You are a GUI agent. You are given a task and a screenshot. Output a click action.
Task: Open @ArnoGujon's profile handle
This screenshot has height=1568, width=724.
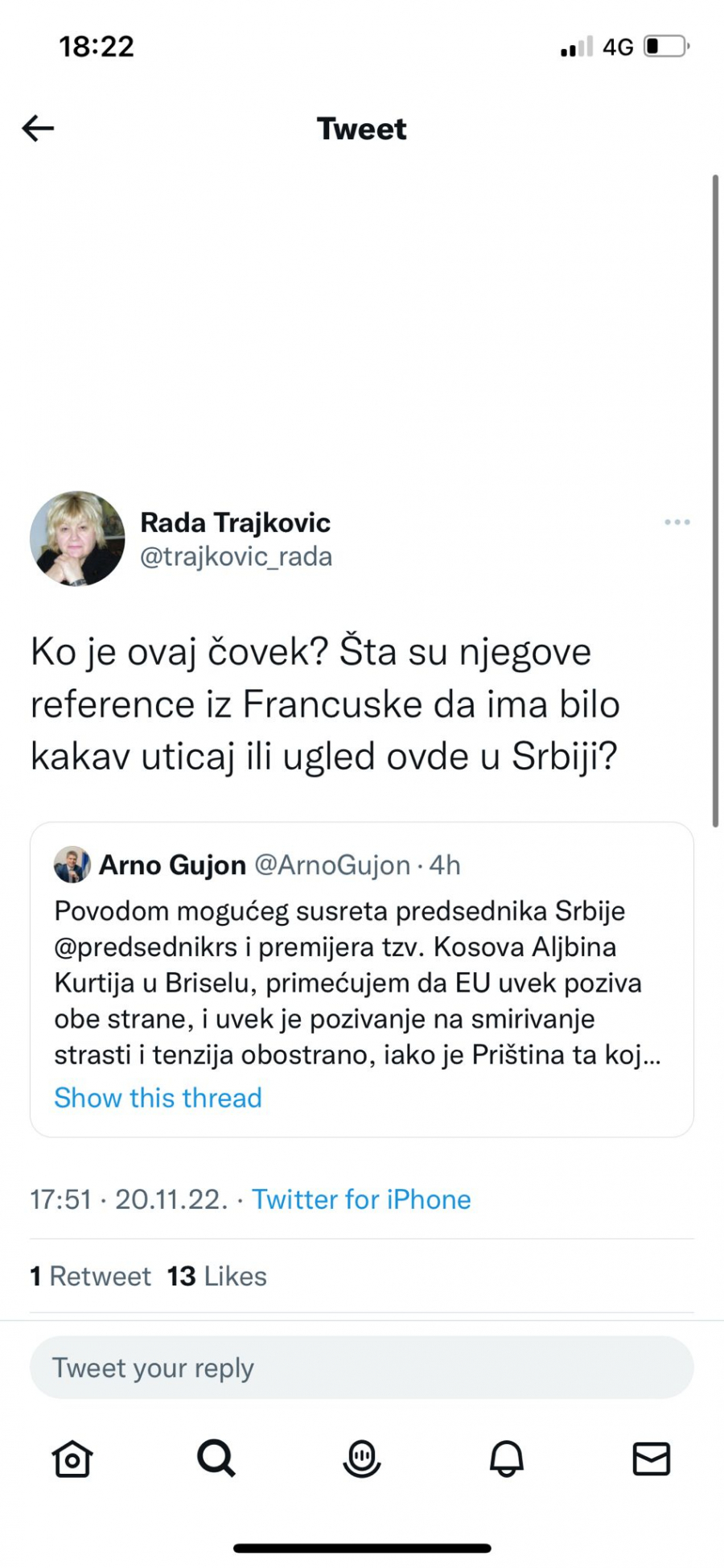(331, 865)
